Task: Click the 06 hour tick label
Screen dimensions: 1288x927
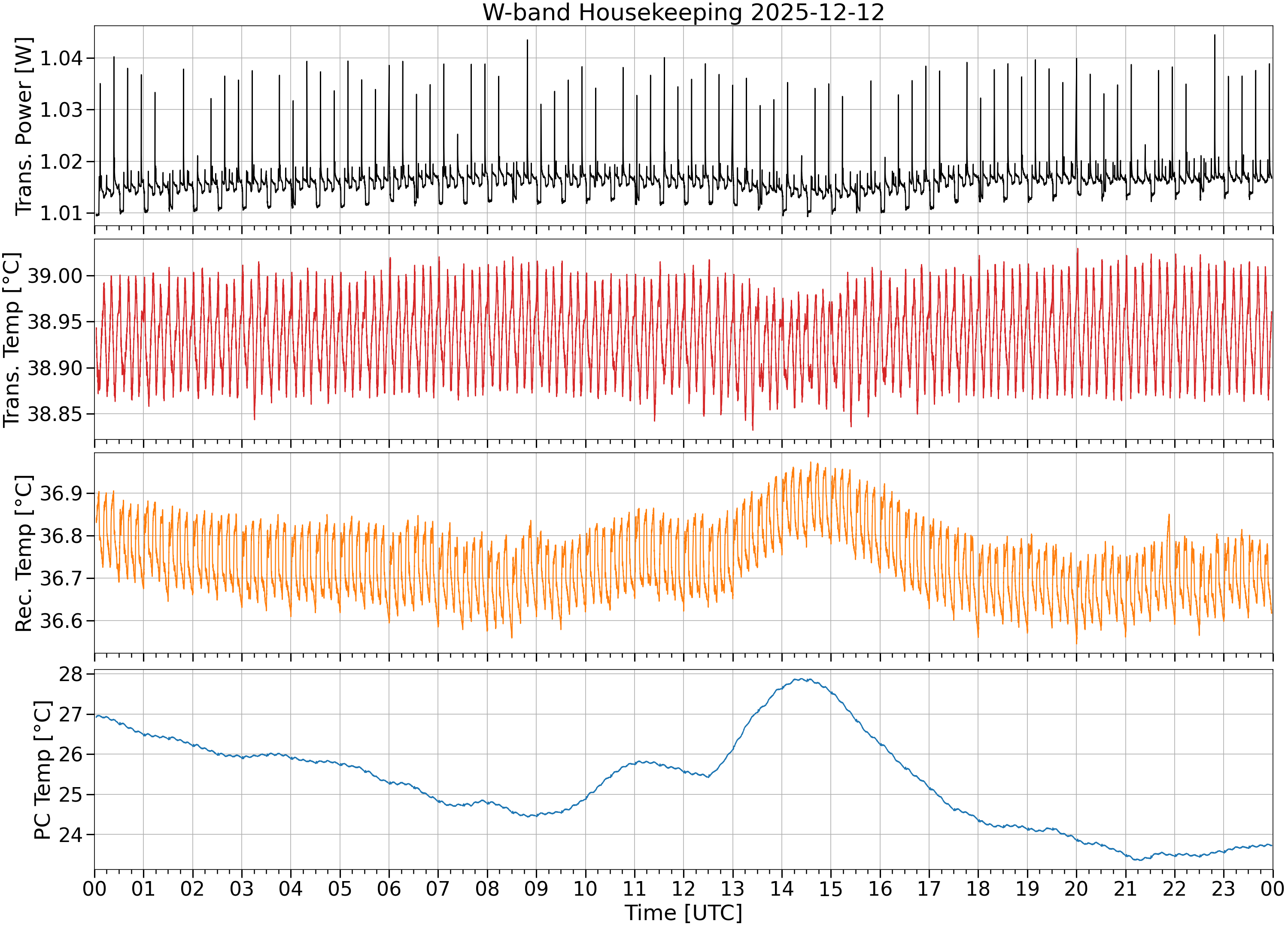Action: 389,888
